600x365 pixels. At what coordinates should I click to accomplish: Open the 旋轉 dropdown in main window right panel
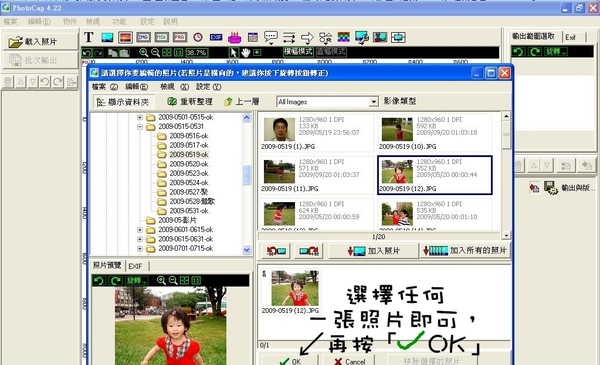556,52
